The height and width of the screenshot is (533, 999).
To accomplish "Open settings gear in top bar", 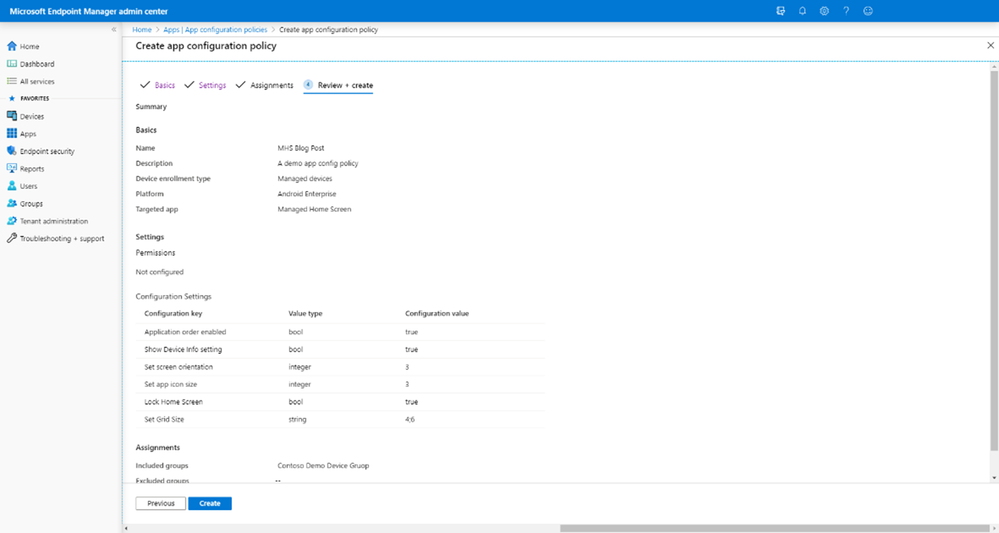I will click(x=824, y=11).
